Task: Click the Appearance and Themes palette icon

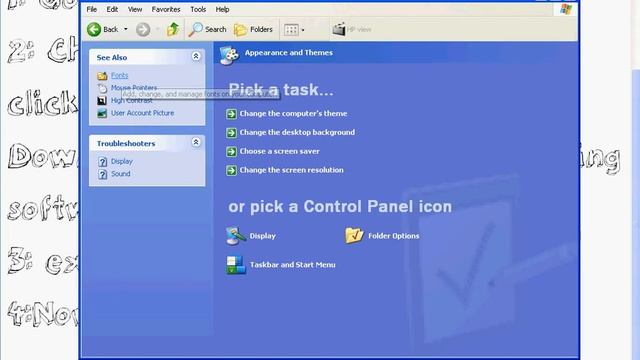Action: pos(229,55)
